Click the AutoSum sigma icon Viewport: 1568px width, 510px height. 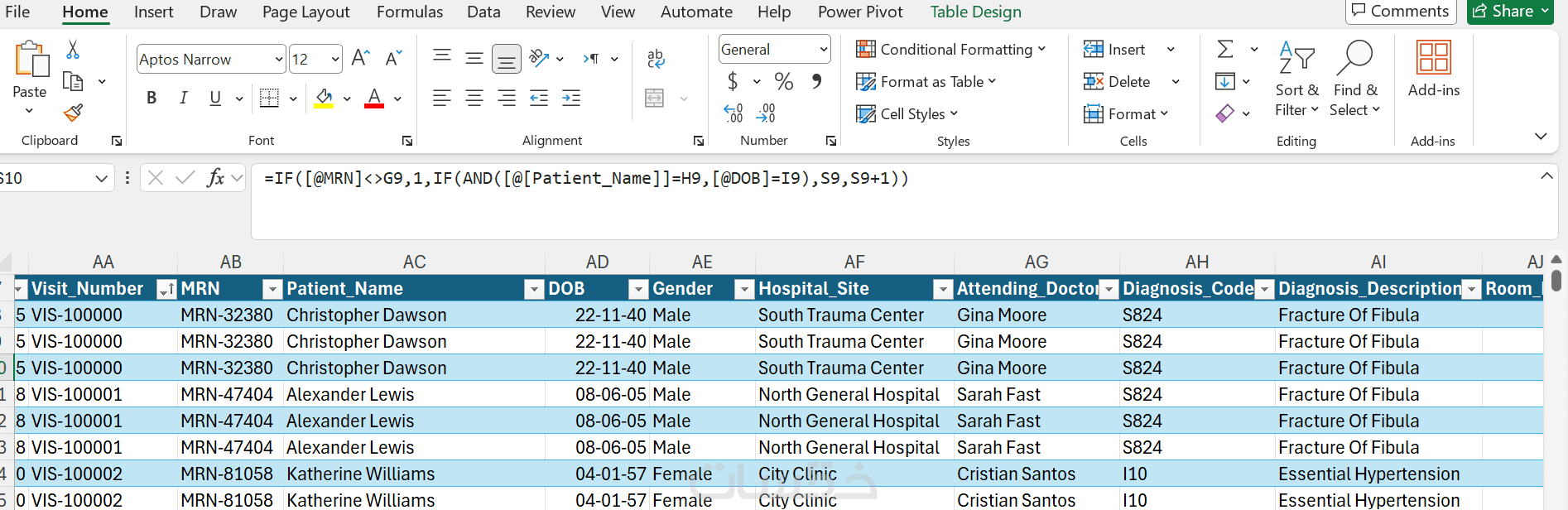pos(1225,50)
